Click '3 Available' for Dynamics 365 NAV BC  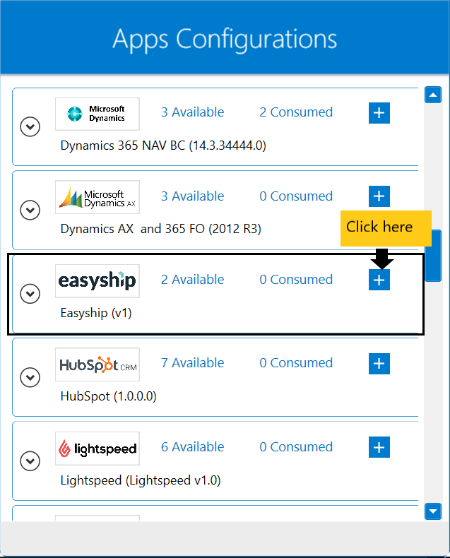coord(192,112)
